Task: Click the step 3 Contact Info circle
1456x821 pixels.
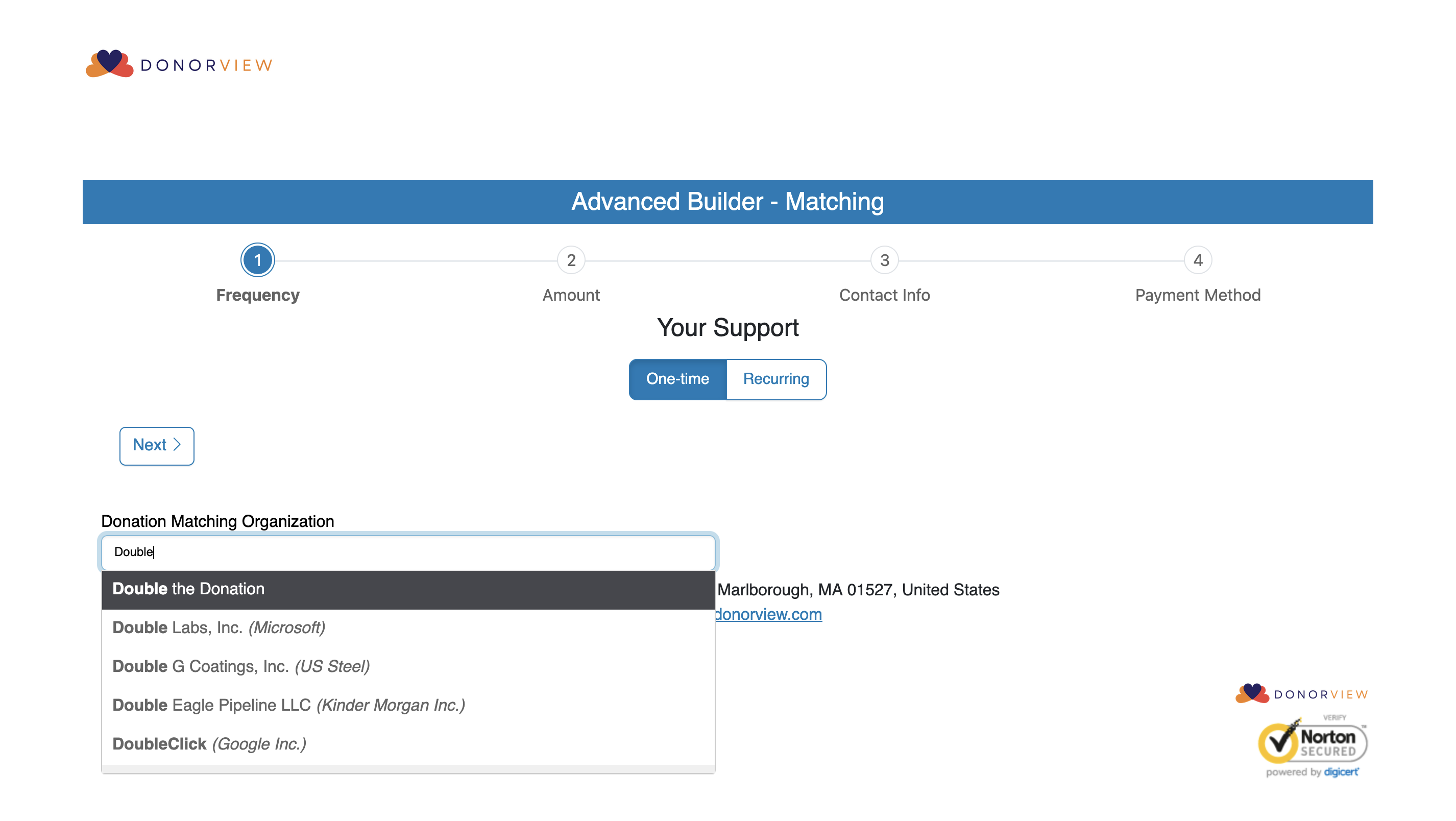Action: [x=884, y=260]
